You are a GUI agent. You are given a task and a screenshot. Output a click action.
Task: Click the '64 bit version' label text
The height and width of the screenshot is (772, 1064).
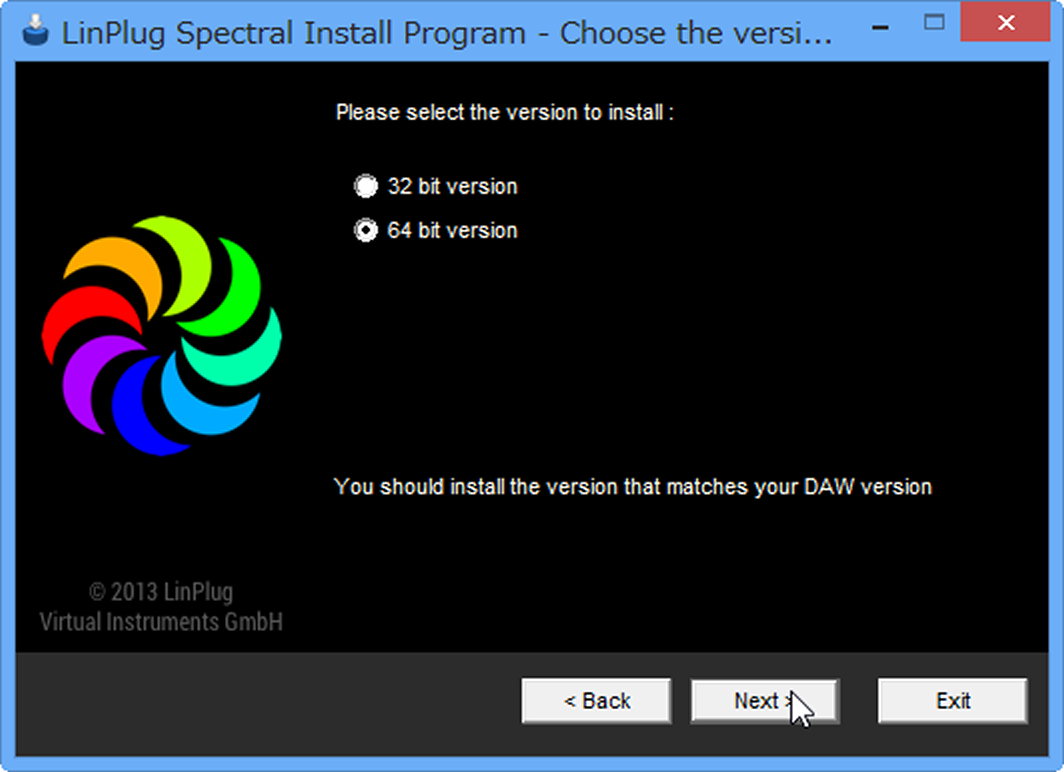tap(452, 231)
